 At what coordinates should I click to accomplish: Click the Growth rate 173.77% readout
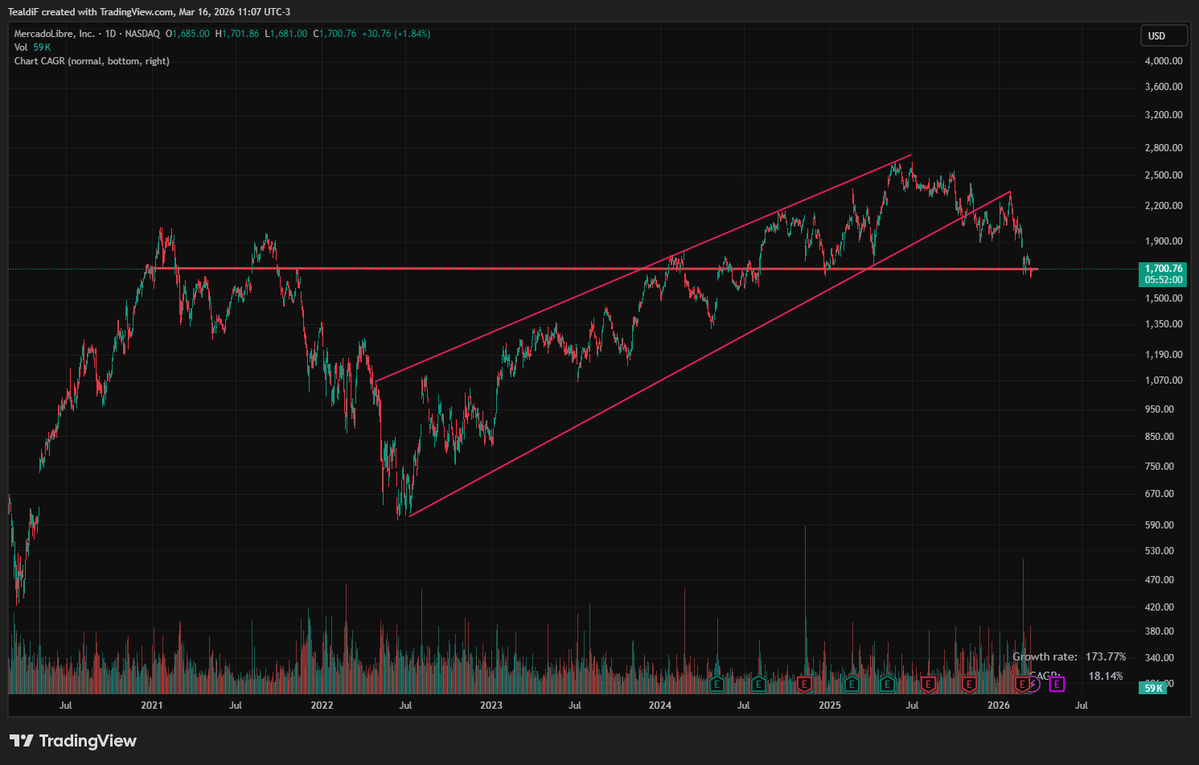(x=1069, y=656)
